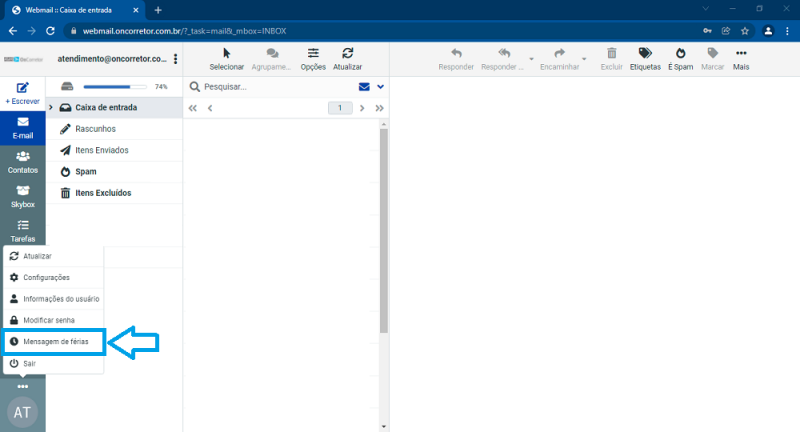Screen dimensions: 800x432
Task: Click Atualizar in the mail toolbar
Action: [x=347, y=59]
